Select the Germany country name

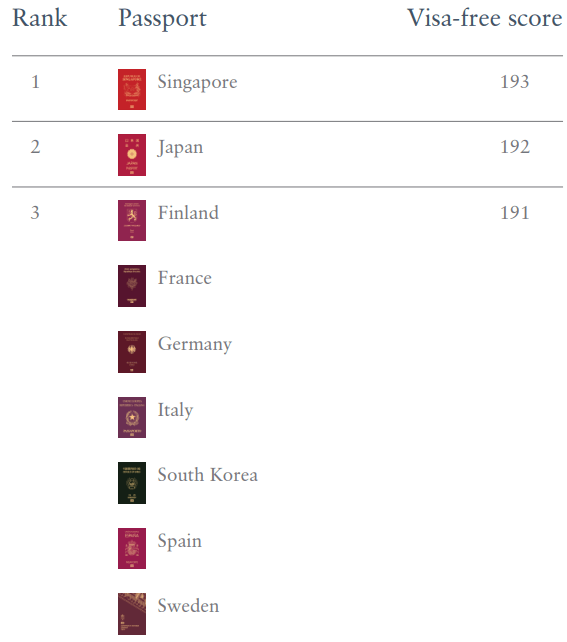pyautogui.click(x=195, y=345)
